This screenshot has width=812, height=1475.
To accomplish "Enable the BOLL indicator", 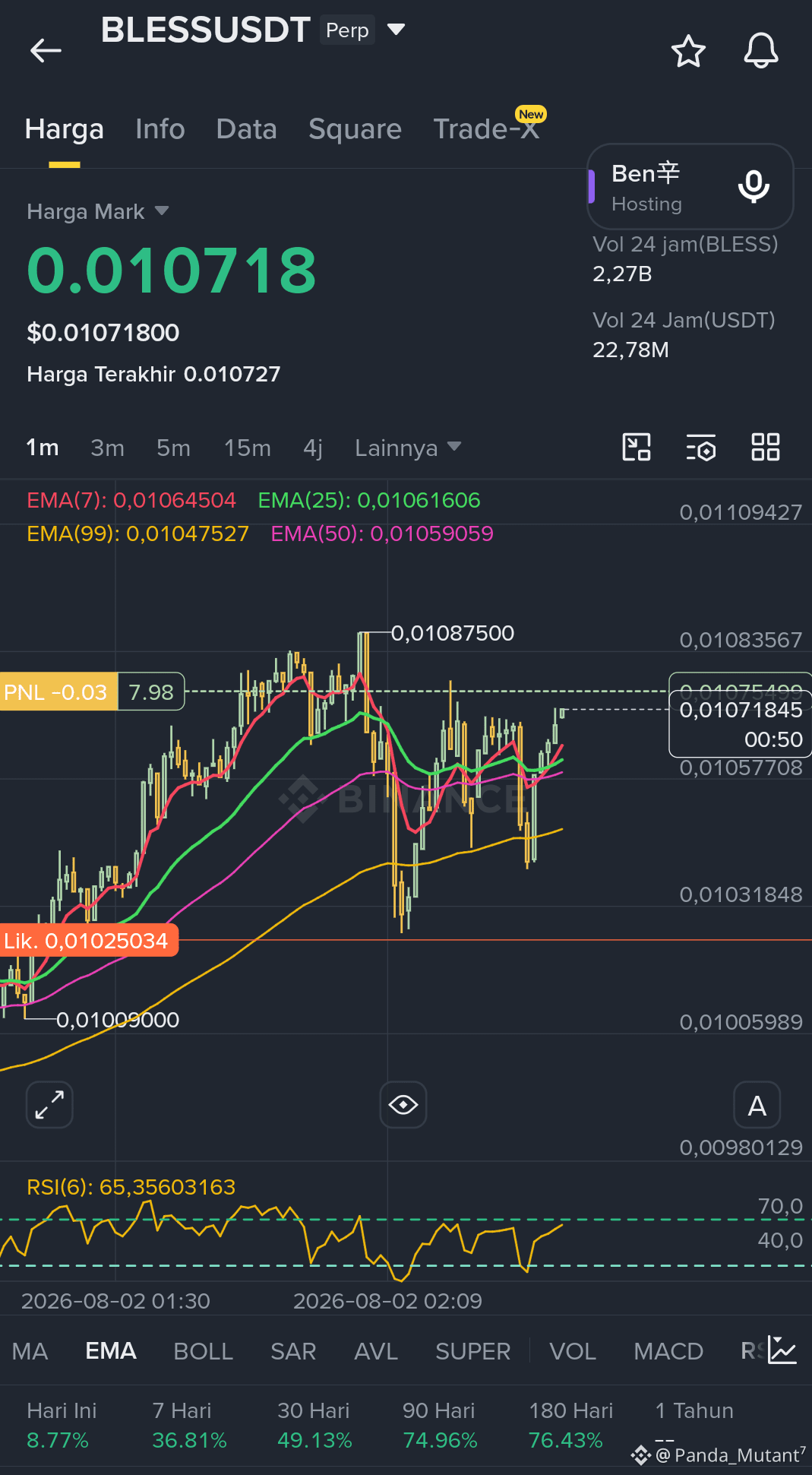I will (204, 1351).
